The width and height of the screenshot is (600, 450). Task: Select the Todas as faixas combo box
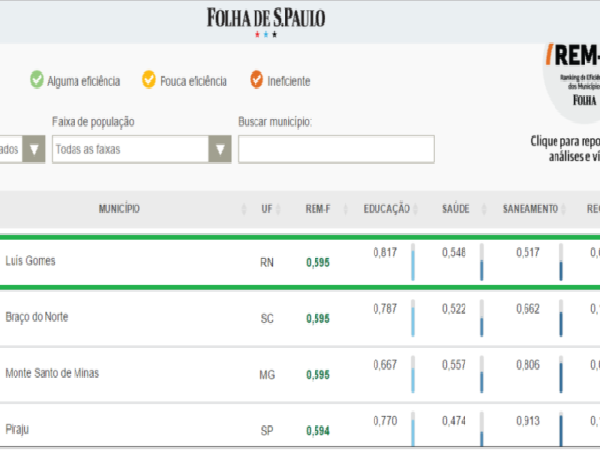[142, 149]
